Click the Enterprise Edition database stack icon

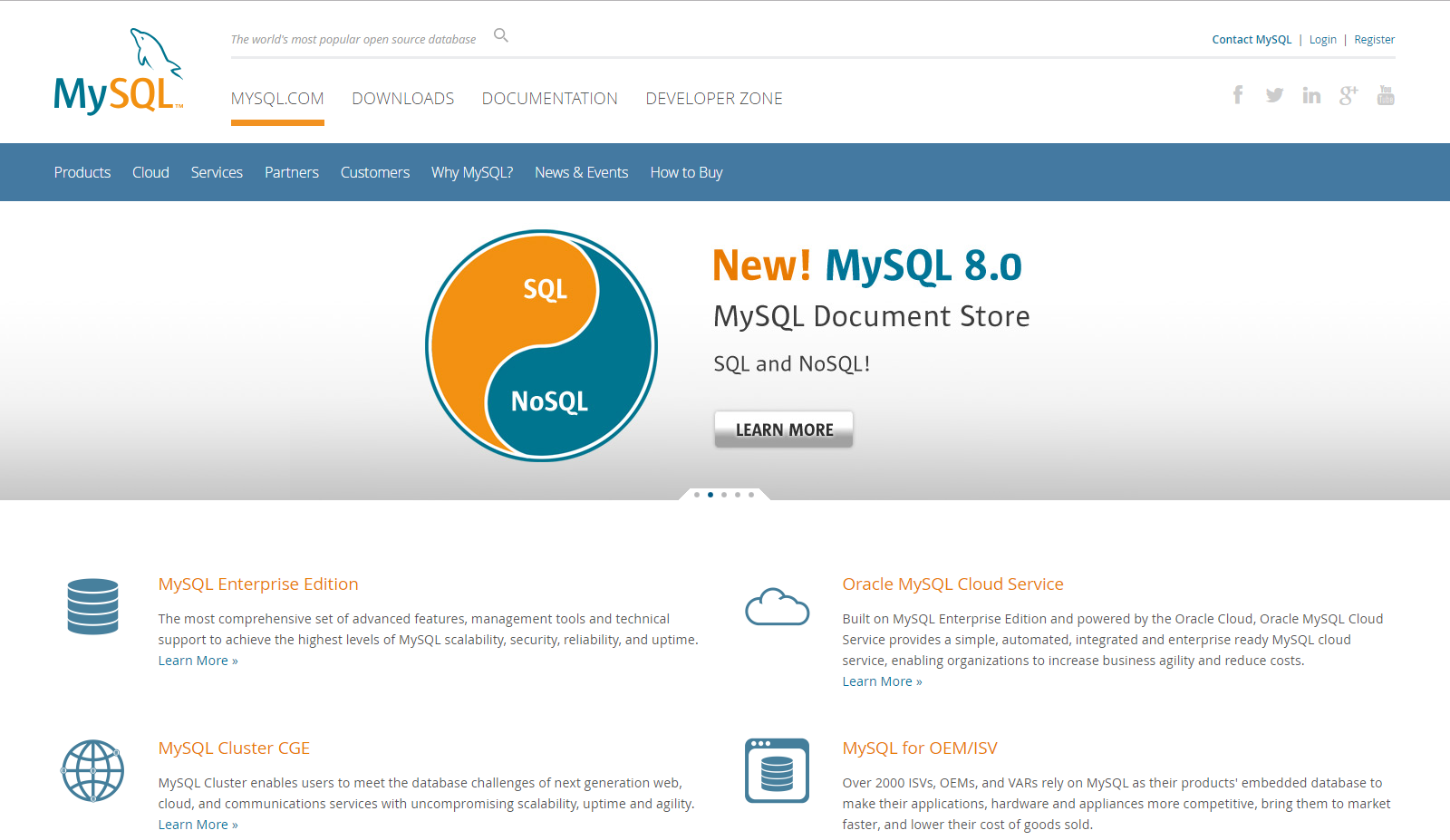[x=92, y=606]
